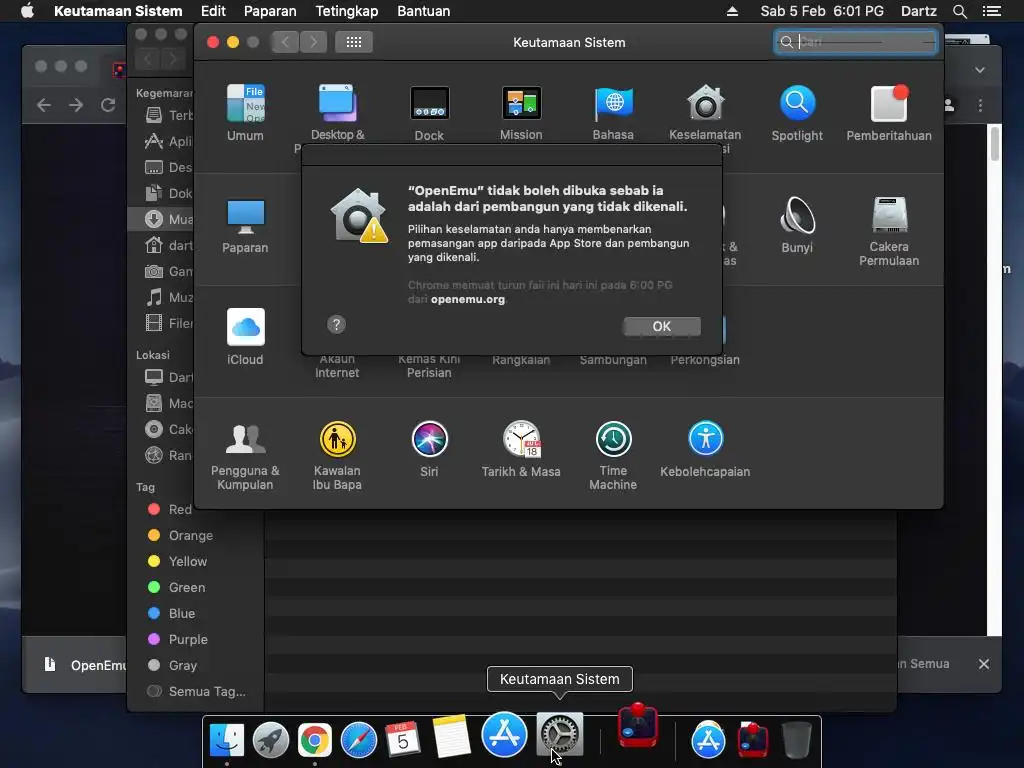Open Kawalan Ibu Bapa preferences
The height and width of the screenshot is (768, 1024).
click(x=337, y=455)
